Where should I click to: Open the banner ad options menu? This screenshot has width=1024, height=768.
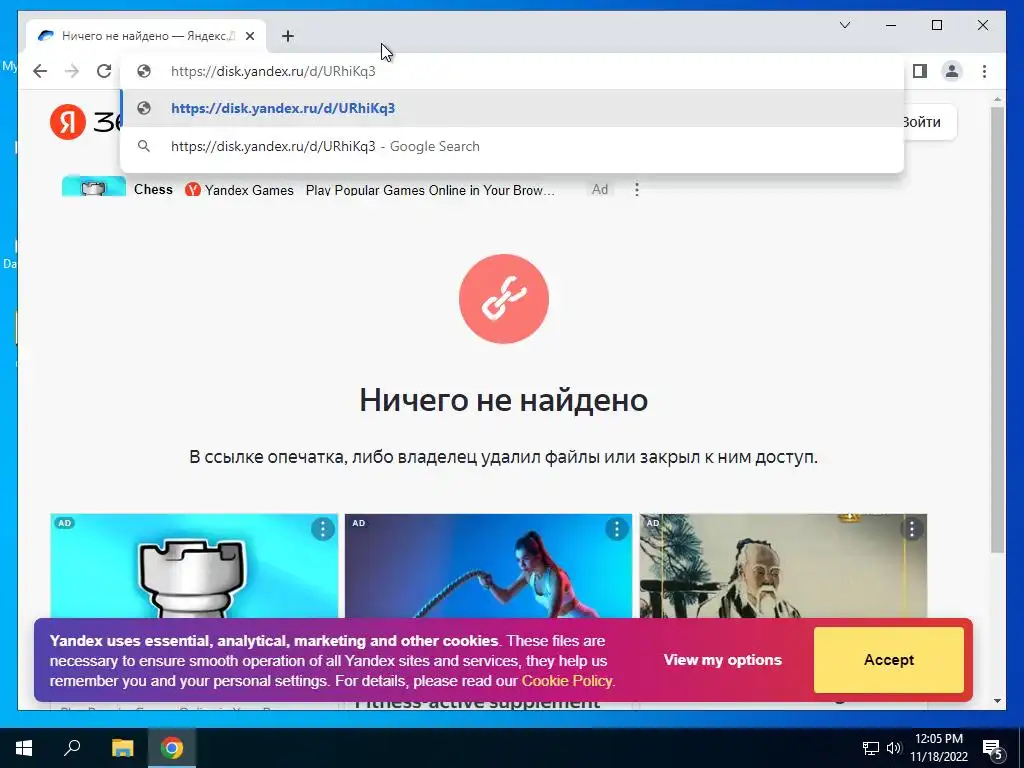[637, 189]
